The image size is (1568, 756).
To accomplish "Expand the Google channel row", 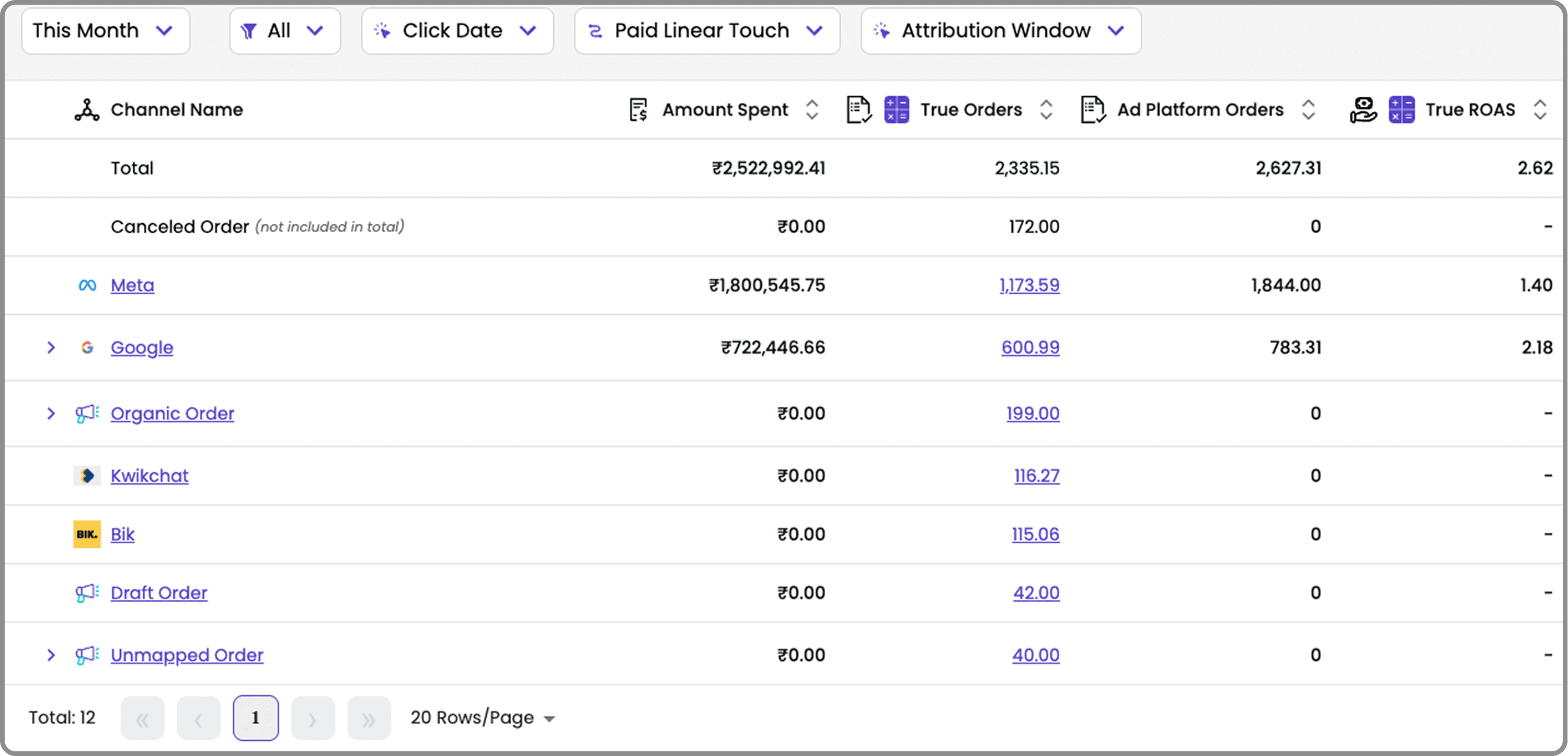I will pos(51,348).
